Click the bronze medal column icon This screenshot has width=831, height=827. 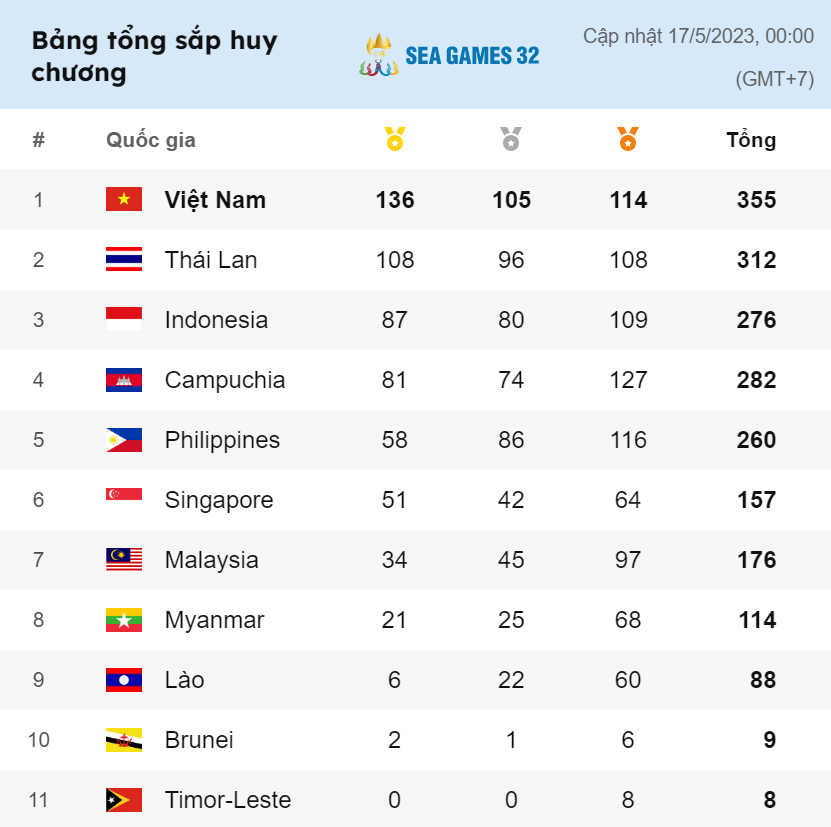pos(627,139)
